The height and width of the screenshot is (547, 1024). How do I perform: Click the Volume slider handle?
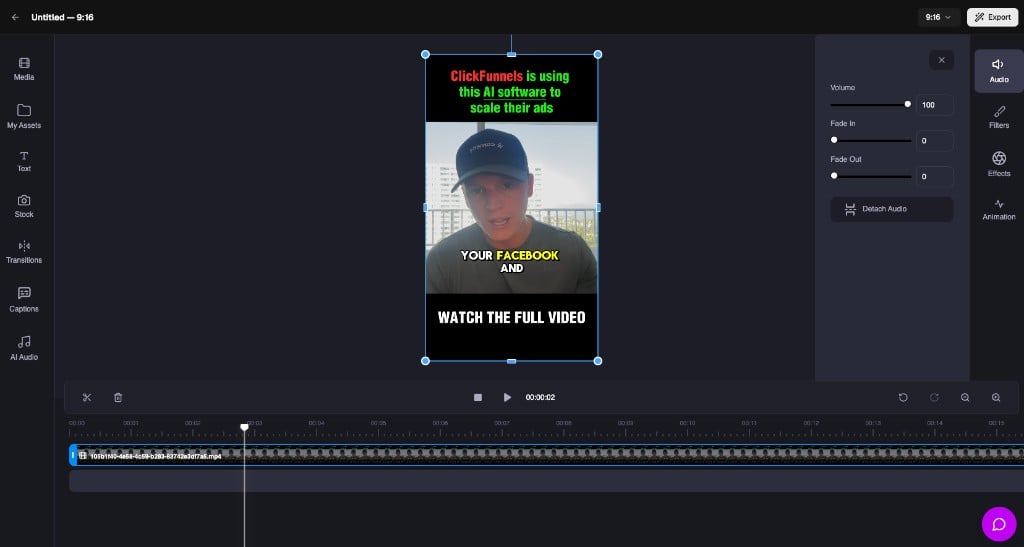(907, 104)
